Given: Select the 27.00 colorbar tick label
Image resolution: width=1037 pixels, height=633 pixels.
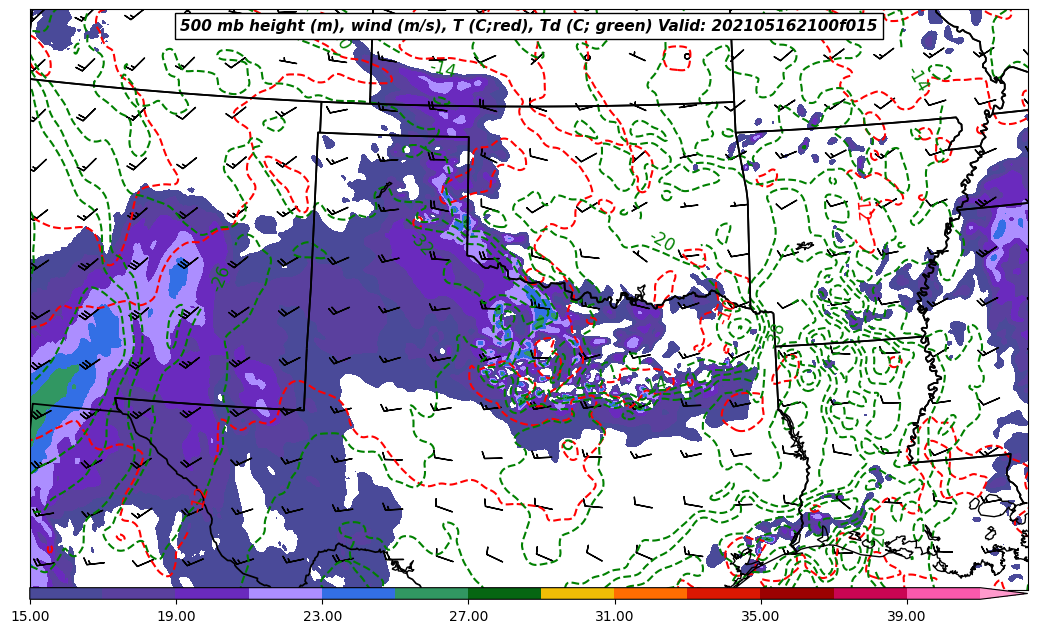Looking at the screenshot, I should tap(468, 616).
